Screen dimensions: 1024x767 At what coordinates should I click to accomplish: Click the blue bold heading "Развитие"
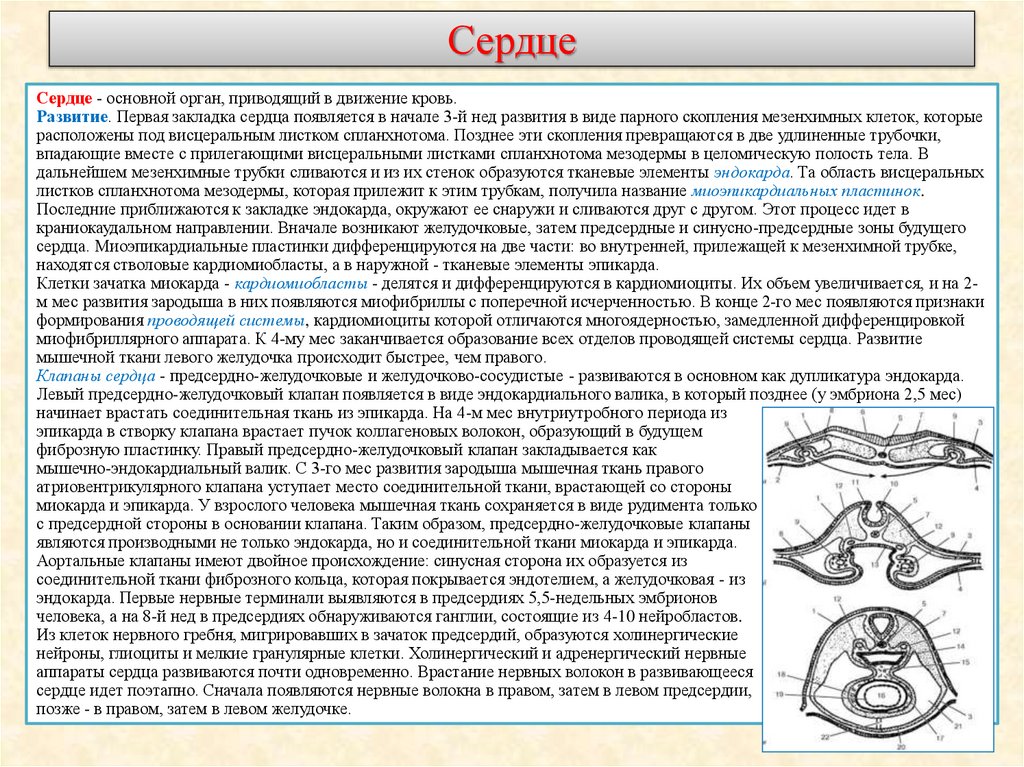click(72, 118)
